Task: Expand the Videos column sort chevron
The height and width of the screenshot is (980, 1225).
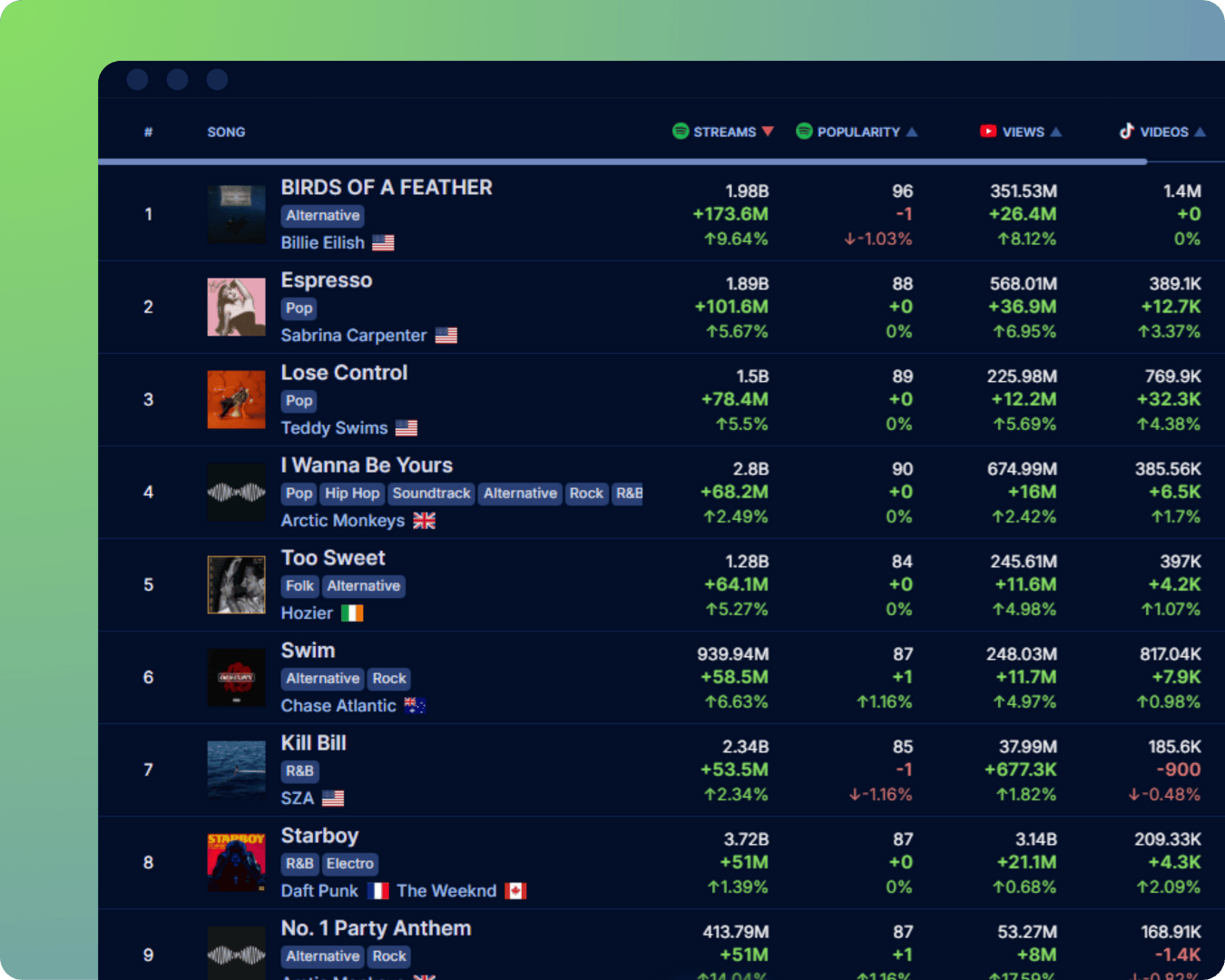Action: [1198, 131]
